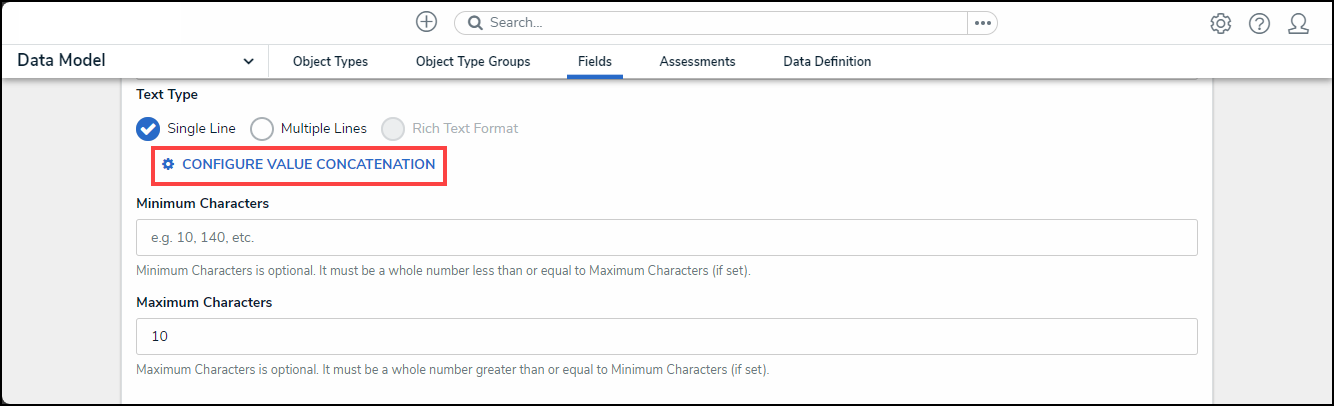
Task: Click the Configure Value Concatenation link
Action: 308,164
